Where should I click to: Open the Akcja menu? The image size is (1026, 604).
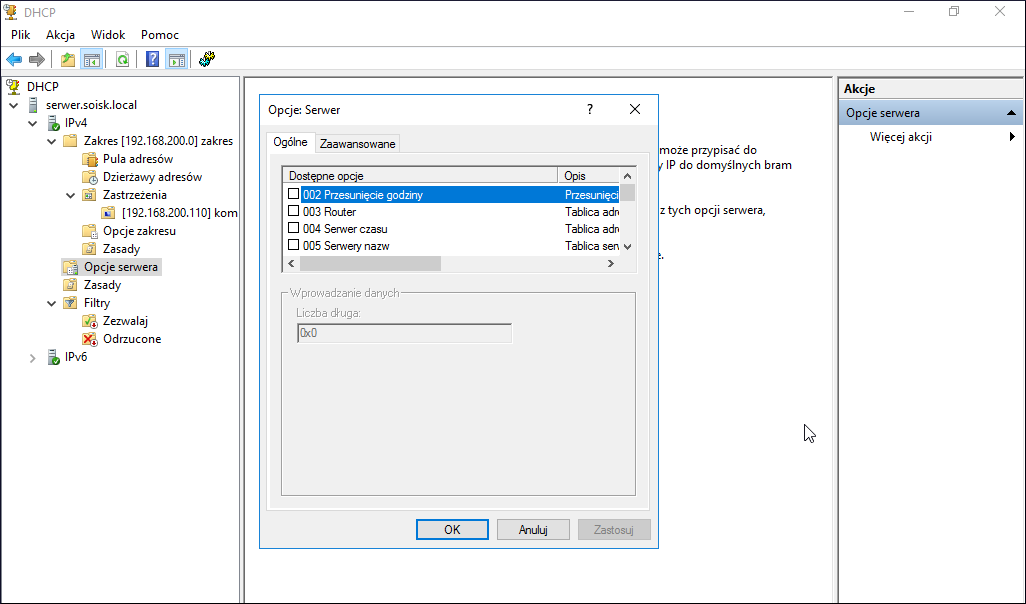[60, 35]
